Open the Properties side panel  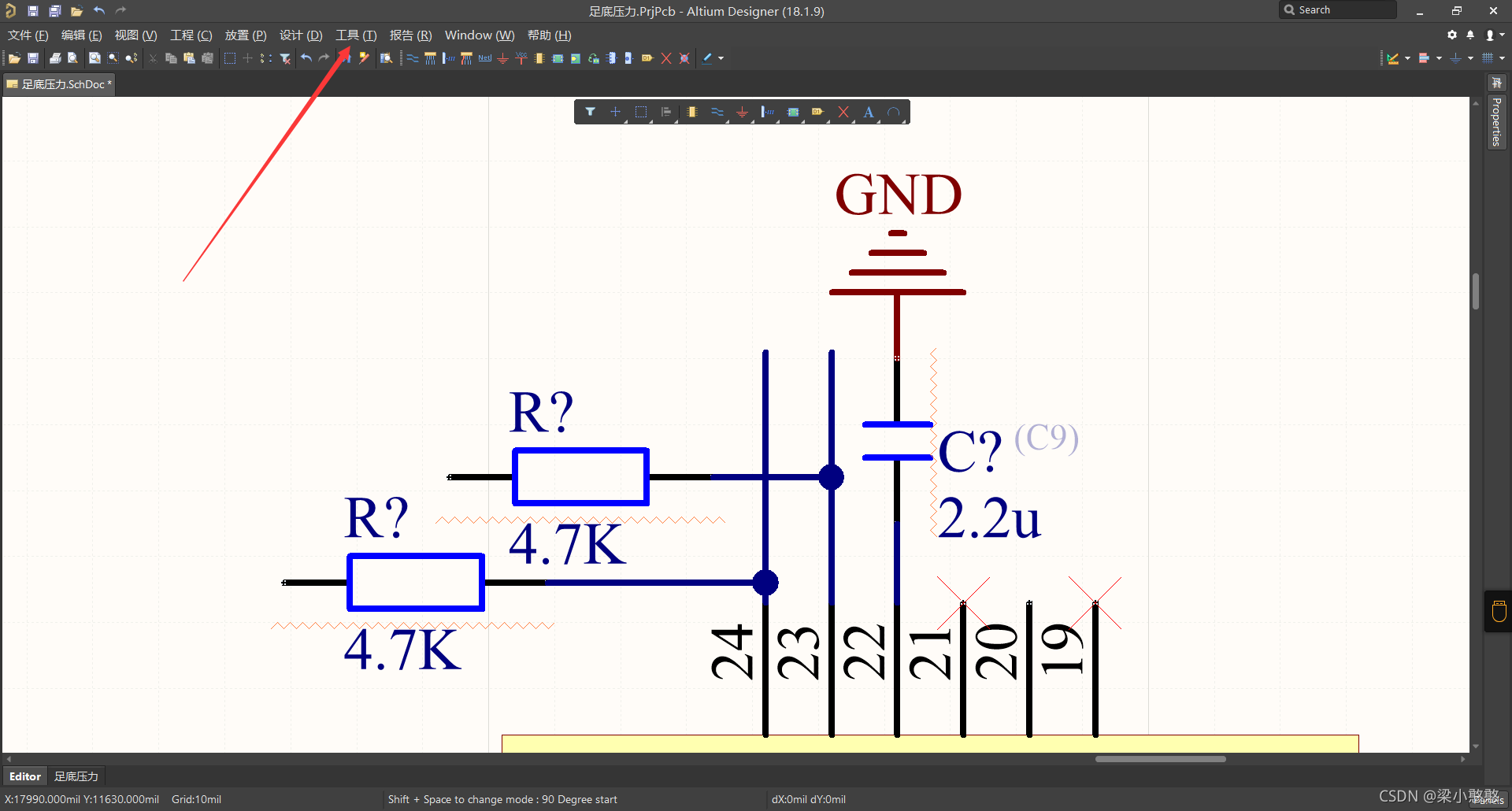click(x=1496, y=122)
